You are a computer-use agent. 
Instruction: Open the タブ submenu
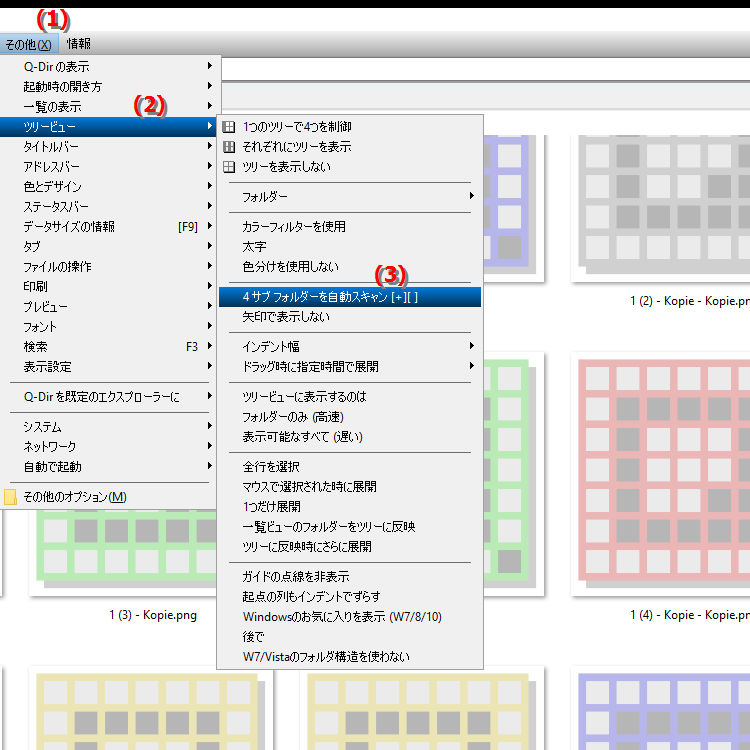110,247
